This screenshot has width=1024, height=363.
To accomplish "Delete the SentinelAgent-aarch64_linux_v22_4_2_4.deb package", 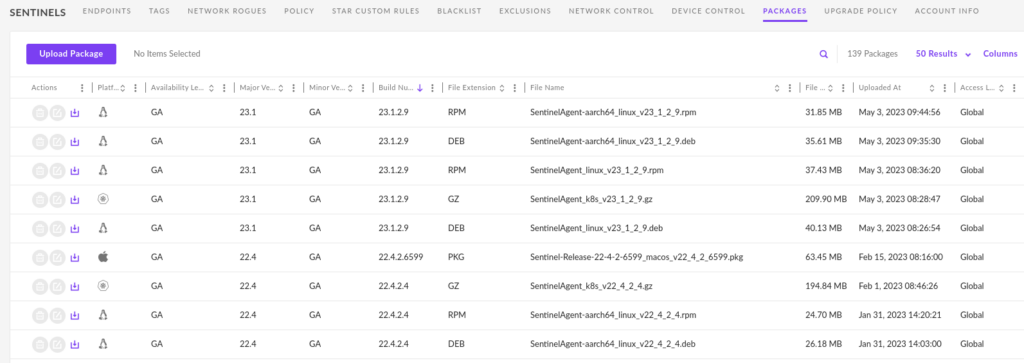I will (x=39, y=343).
